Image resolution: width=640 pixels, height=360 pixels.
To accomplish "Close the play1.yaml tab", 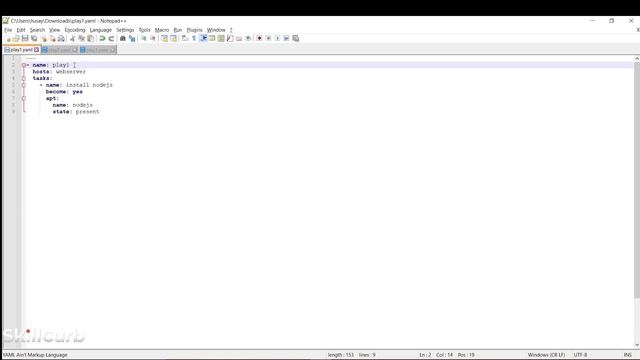I will point(37,50).
